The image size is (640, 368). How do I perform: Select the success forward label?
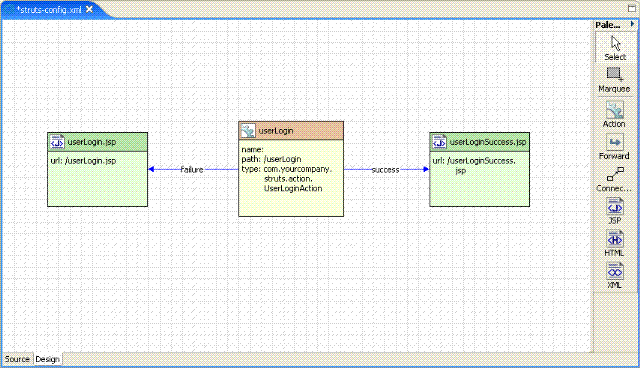[x=385, y=170]
